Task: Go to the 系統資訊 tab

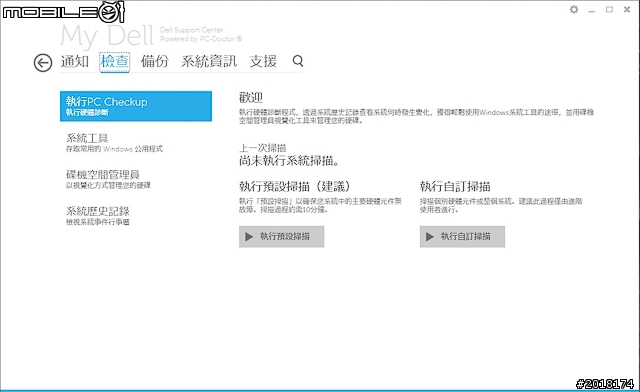Action: click(209, 61)
